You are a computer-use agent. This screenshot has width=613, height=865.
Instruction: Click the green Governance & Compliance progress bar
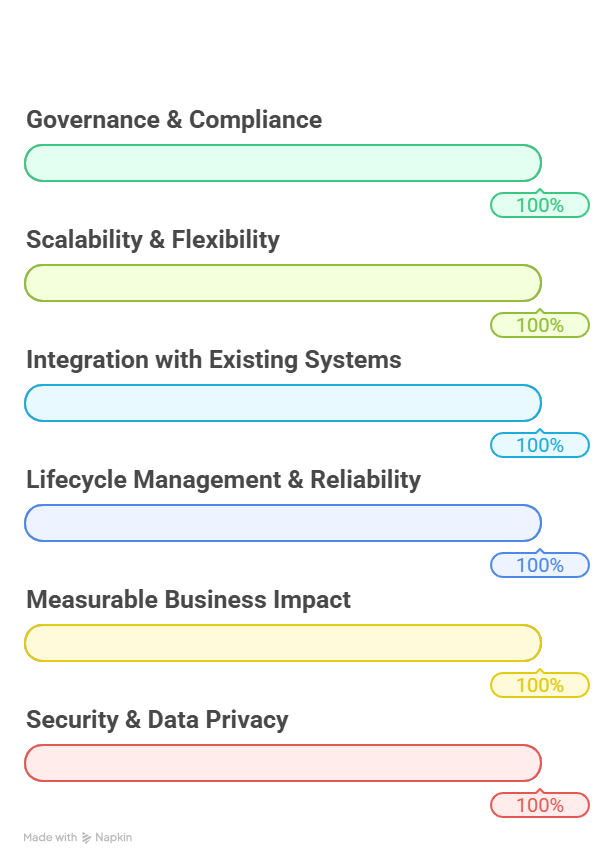click(x=282, y=163)
